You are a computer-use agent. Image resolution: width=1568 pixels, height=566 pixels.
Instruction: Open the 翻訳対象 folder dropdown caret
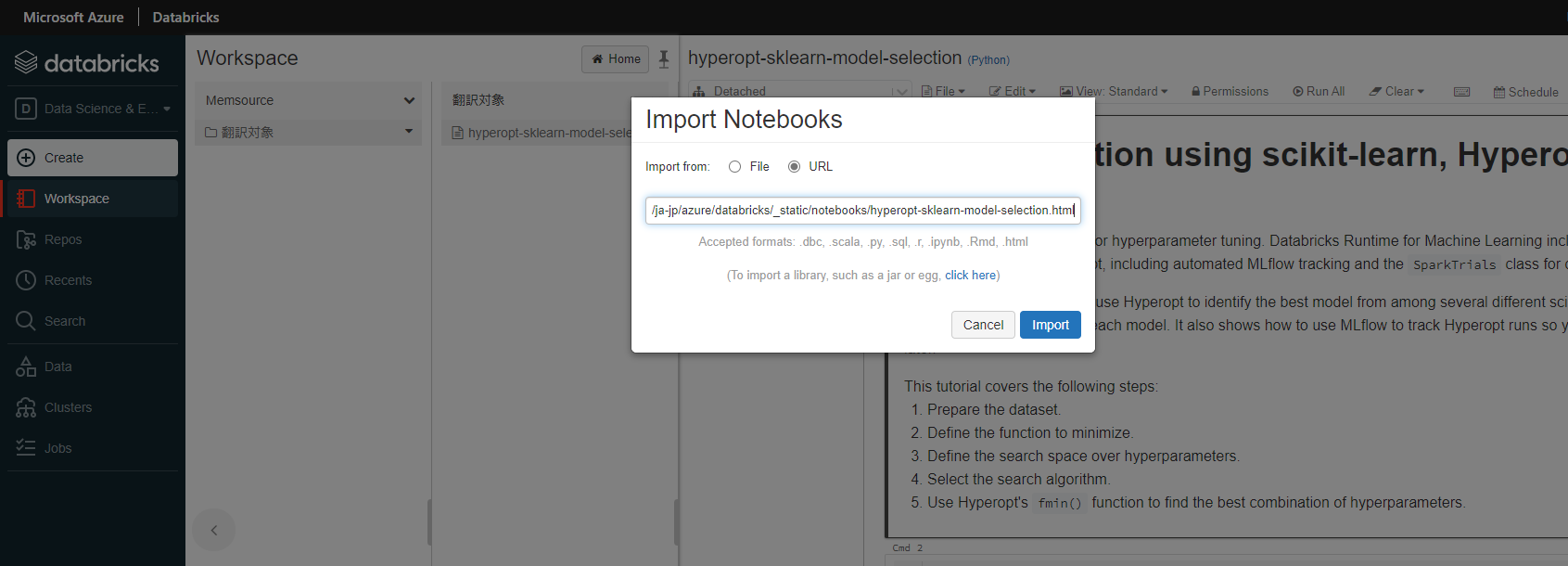(409, 132)
